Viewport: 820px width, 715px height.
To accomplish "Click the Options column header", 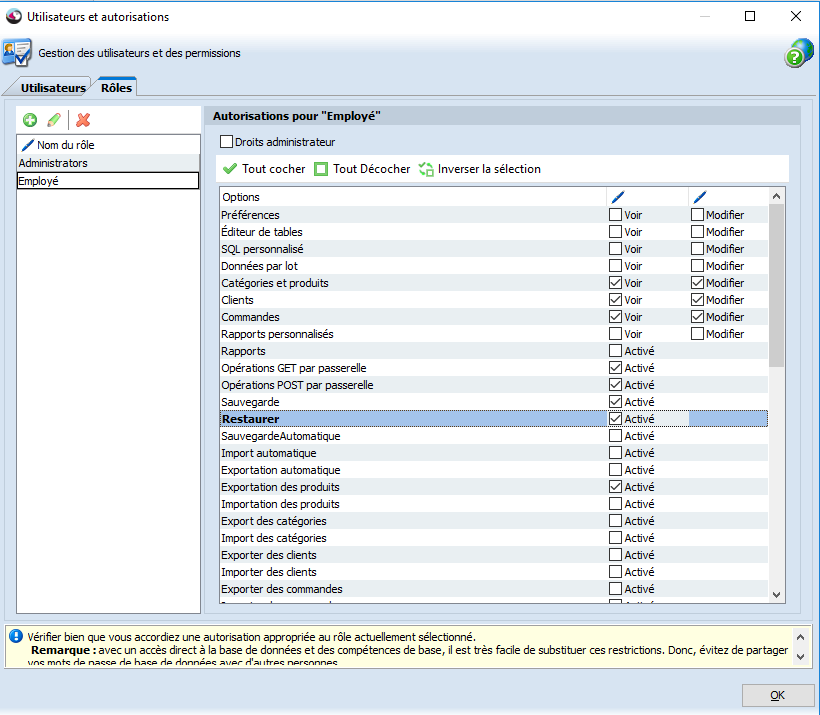I will [x=413, y=197].
